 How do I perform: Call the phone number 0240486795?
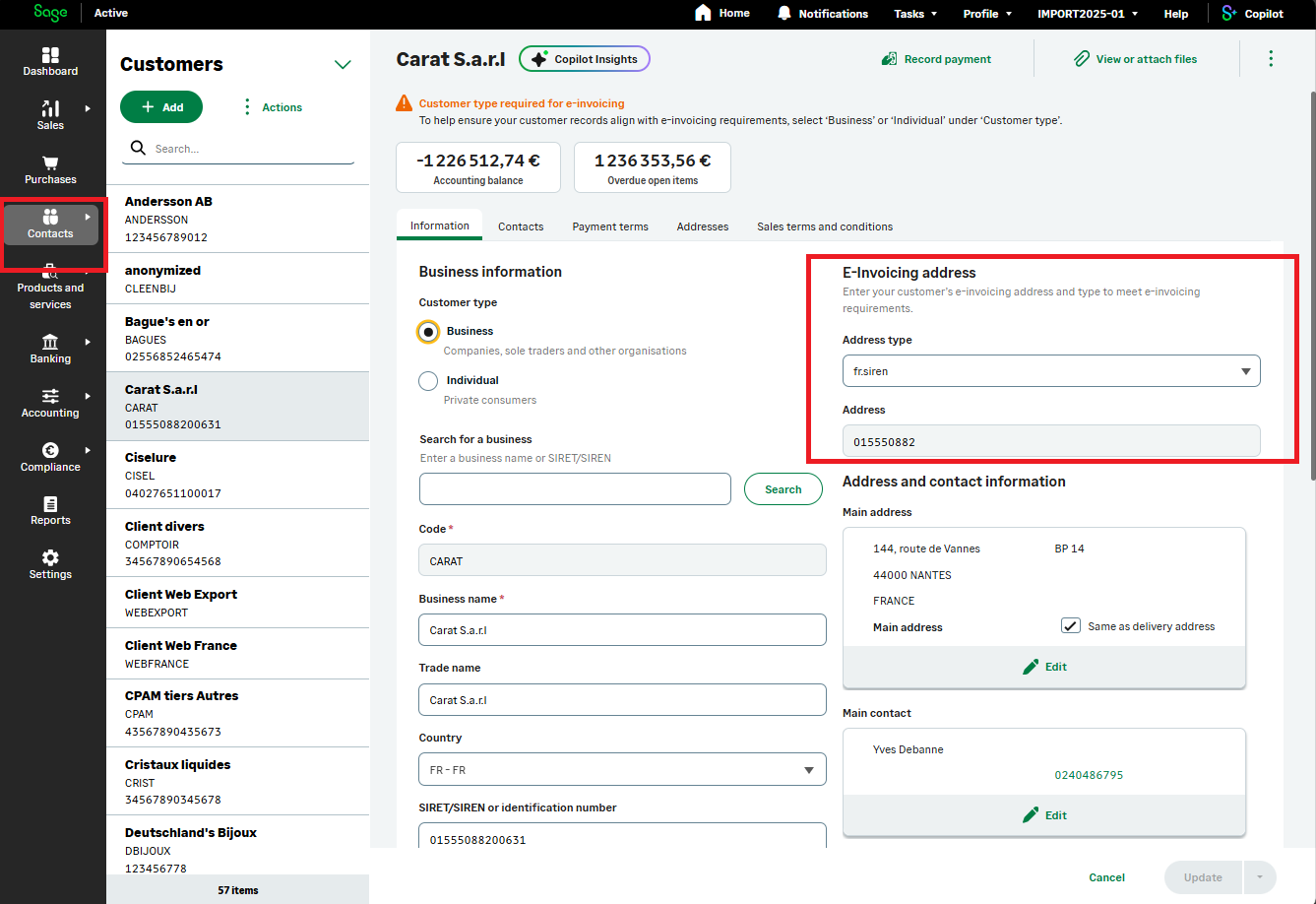point(1089,775)
